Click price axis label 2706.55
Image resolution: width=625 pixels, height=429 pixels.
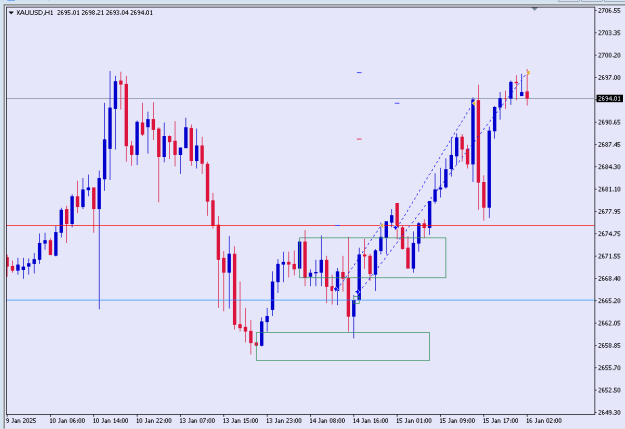(610, 10)
